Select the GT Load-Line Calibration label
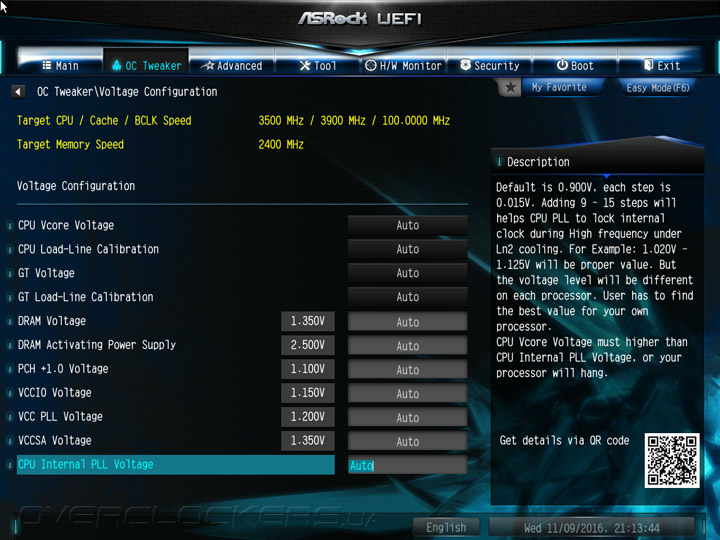Viewport: 720px width, 540px height. click(x=85, y=297)
